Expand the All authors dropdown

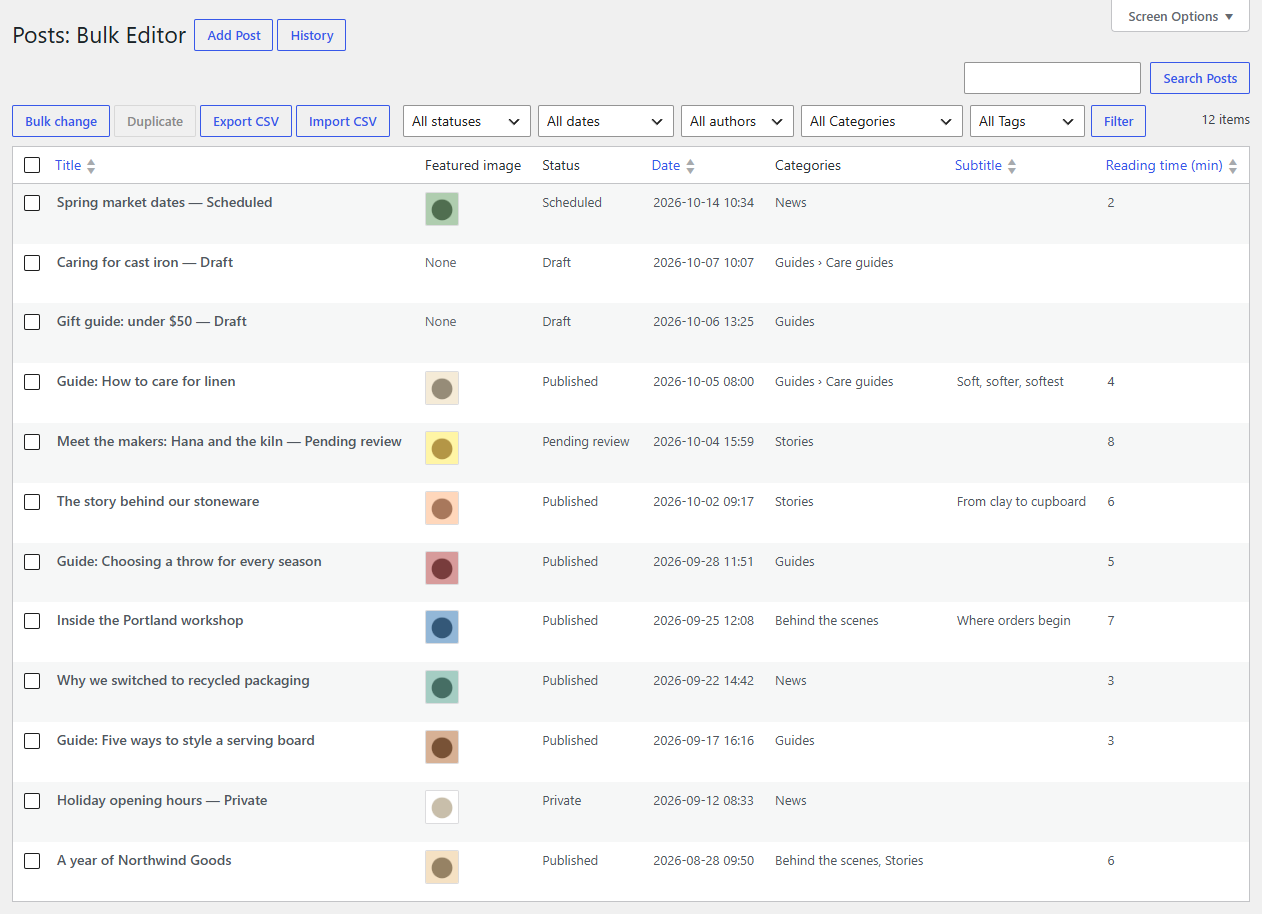[x=738, y=121]
